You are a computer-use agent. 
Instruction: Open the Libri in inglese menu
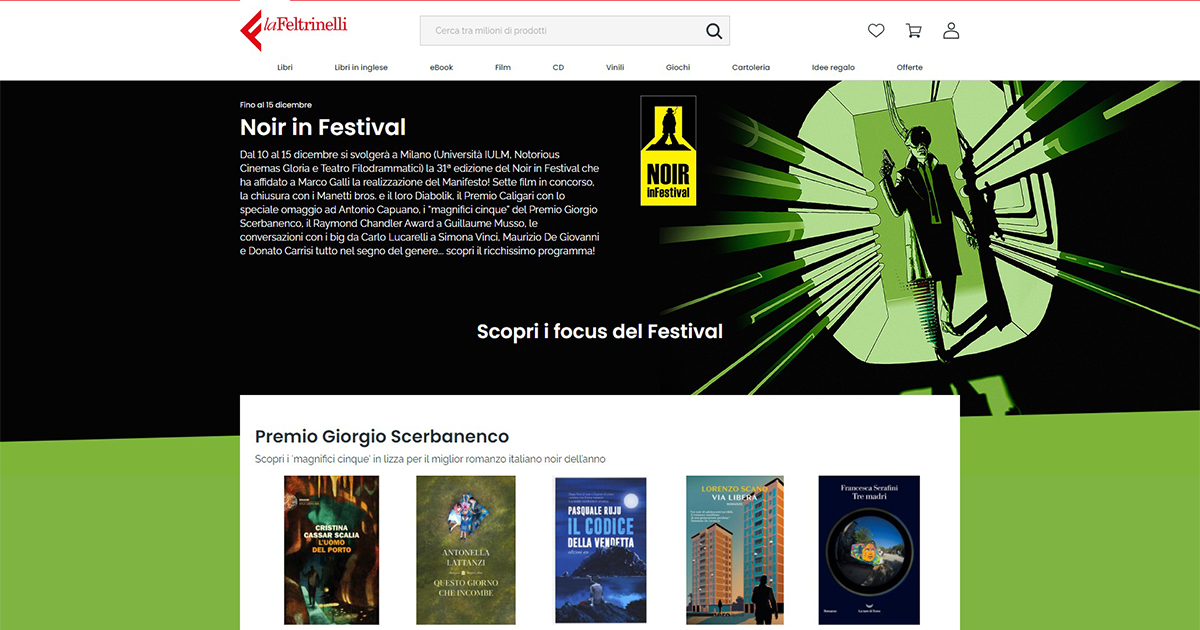(361, 68)
